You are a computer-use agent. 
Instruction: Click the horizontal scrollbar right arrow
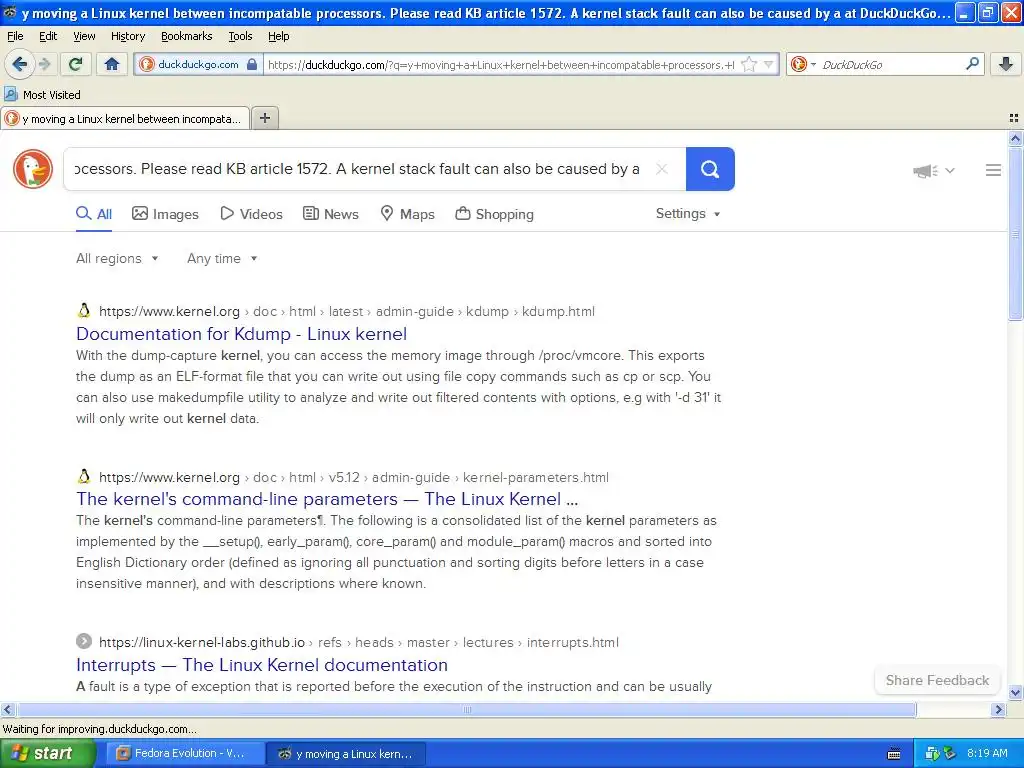click(x=999, y=709)
